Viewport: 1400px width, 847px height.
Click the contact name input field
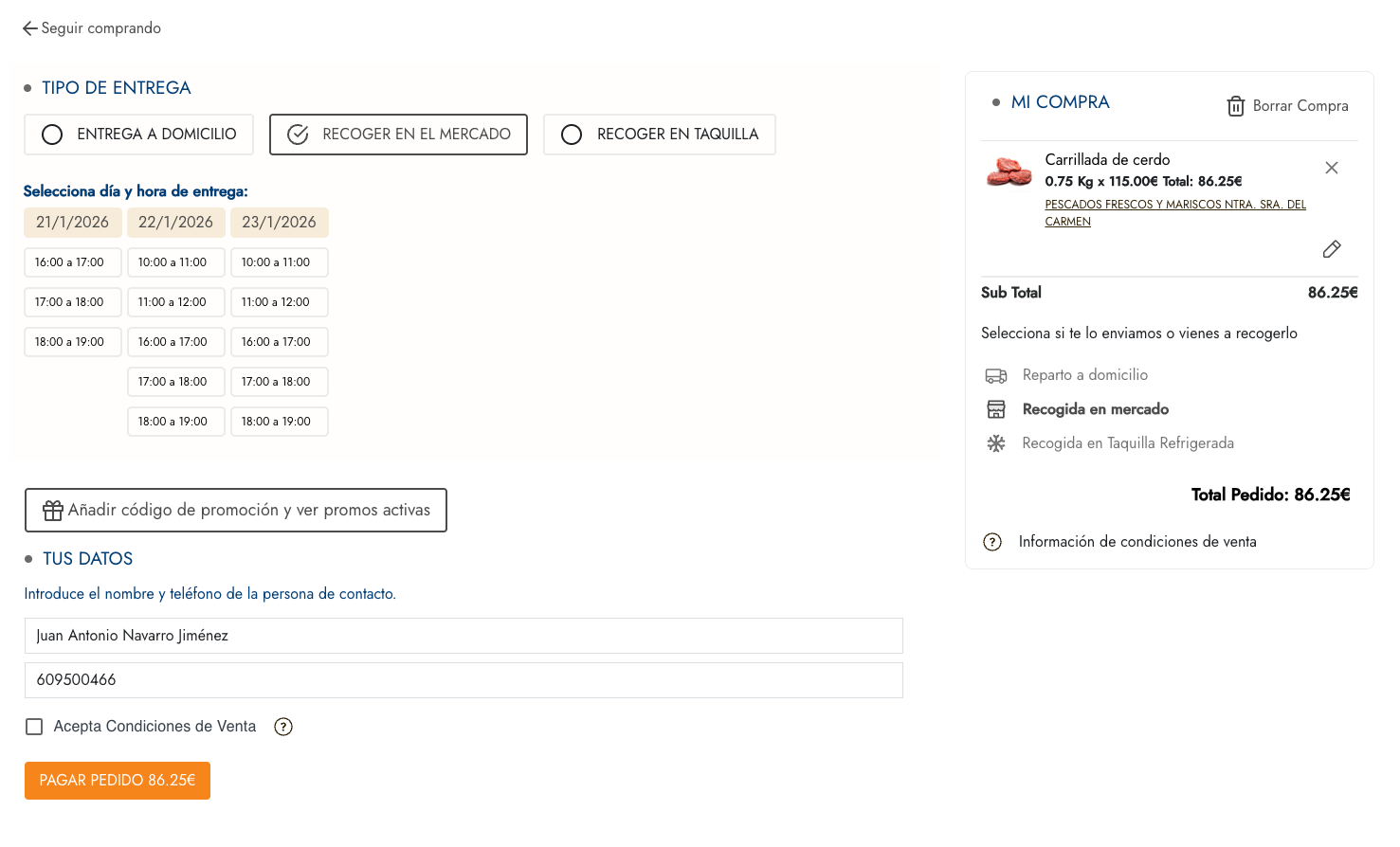coord(464,636)
